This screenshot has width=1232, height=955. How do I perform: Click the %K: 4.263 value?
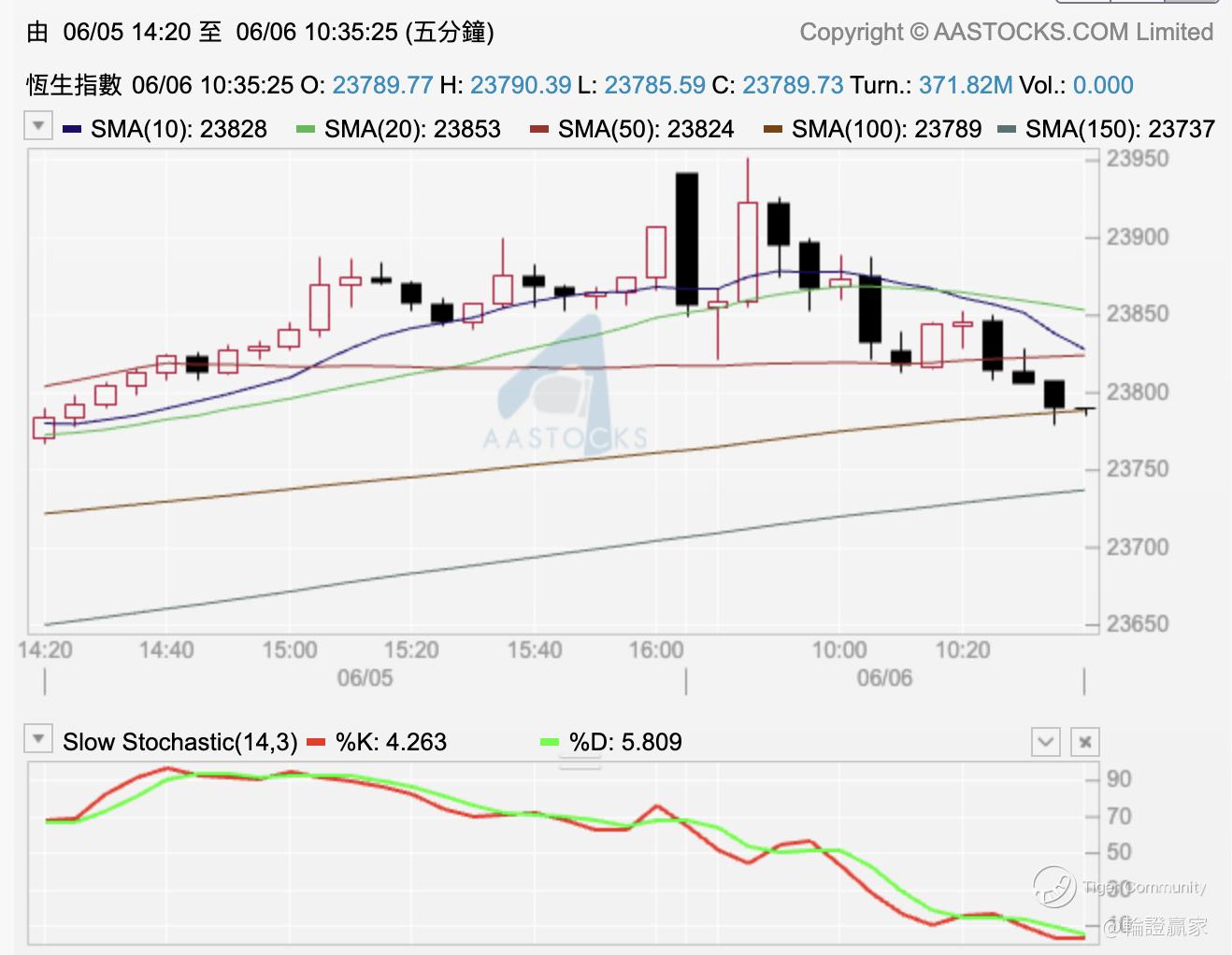pyautogui.click(x=391, y=742)
